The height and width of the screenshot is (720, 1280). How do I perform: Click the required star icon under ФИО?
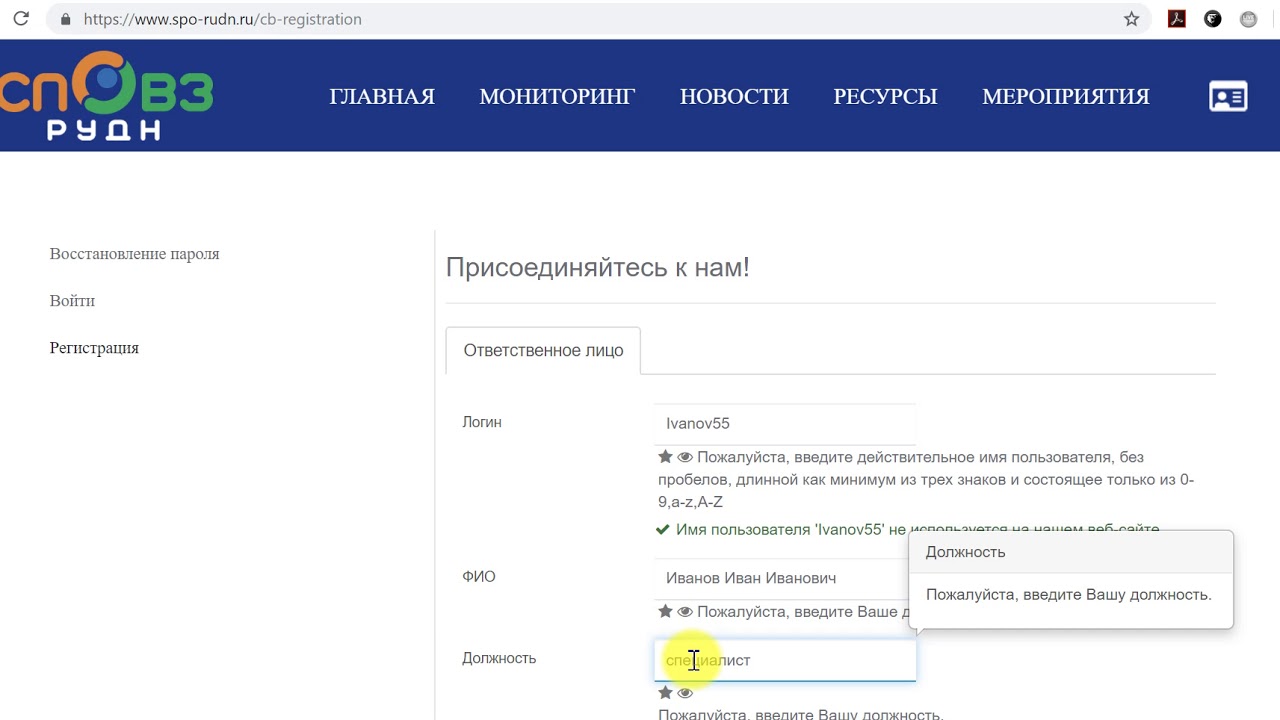(x=665, y=611)
